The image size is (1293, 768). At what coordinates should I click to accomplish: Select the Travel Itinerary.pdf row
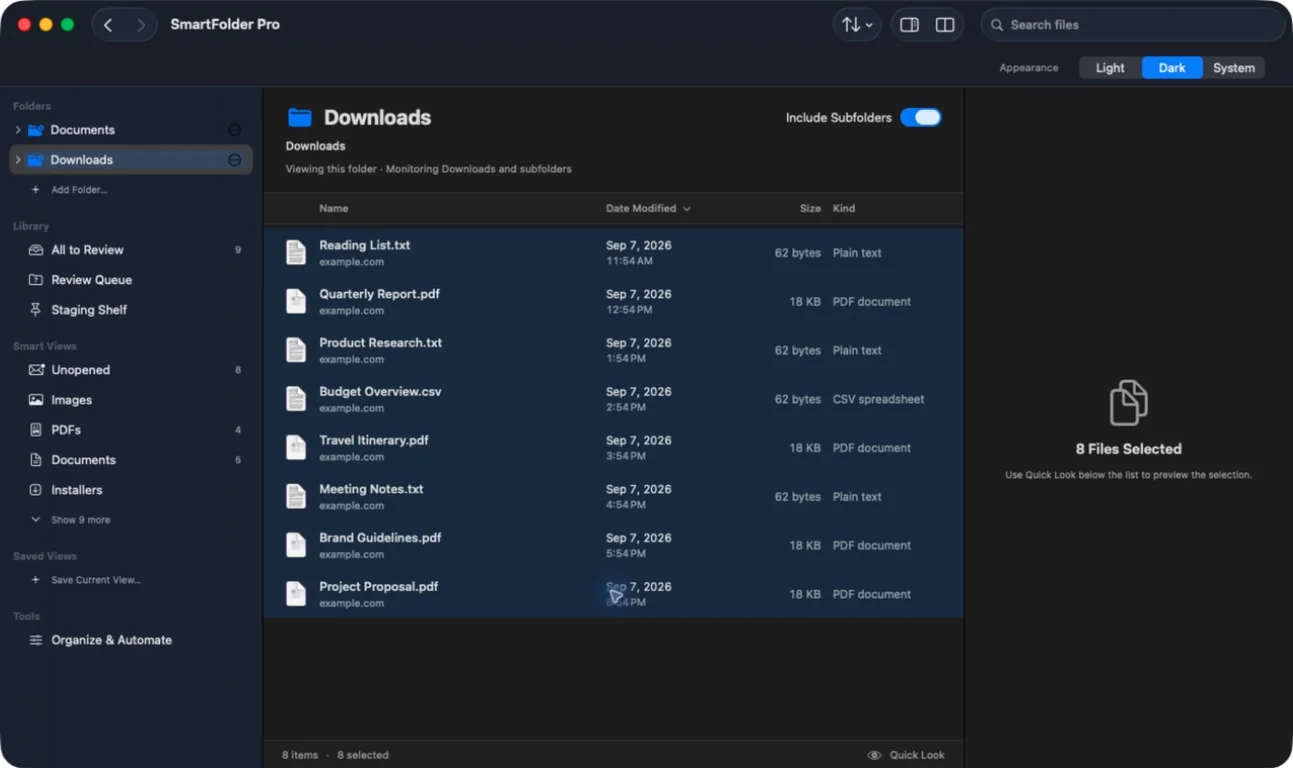613,448
